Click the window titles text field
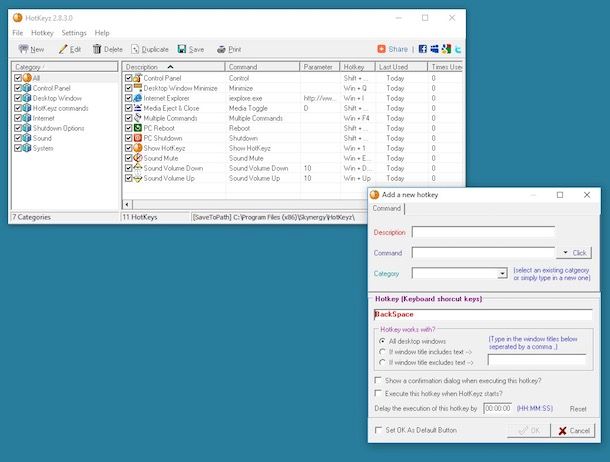The image size is (610, 462). pos(537,359)
